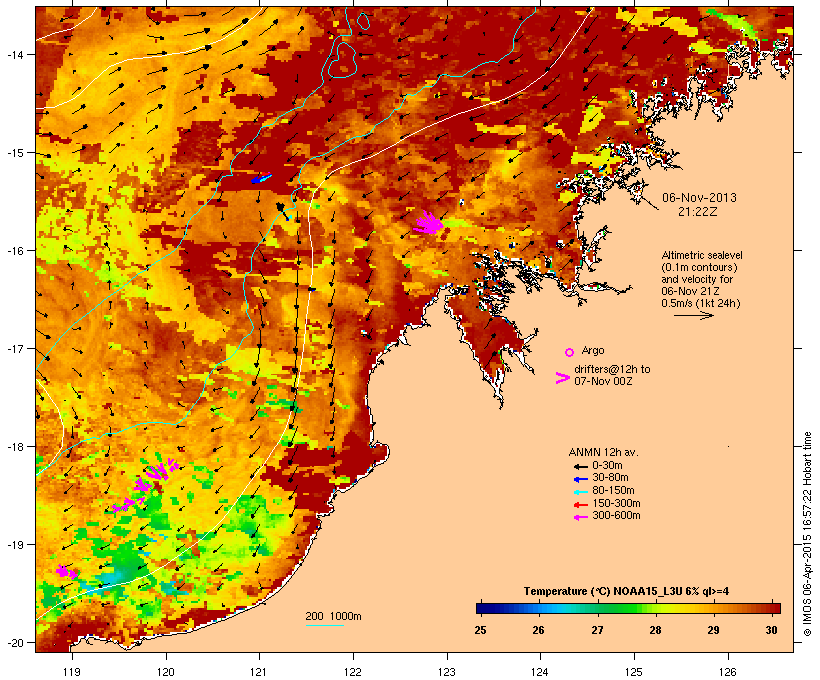Image resolution: width=820 pixels, height=680 pixels.
Task: Click the colorbar tick label 29
Action: point(713,630)
